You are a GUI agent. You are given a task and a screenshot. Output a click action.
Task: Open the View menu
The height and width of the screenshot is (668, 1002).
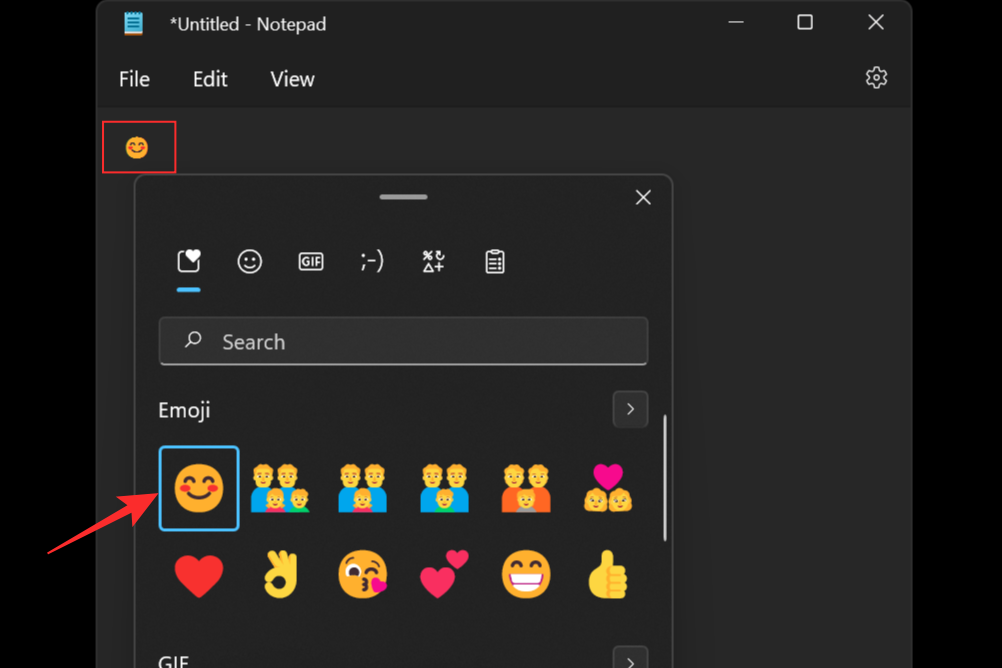[292, 79]
